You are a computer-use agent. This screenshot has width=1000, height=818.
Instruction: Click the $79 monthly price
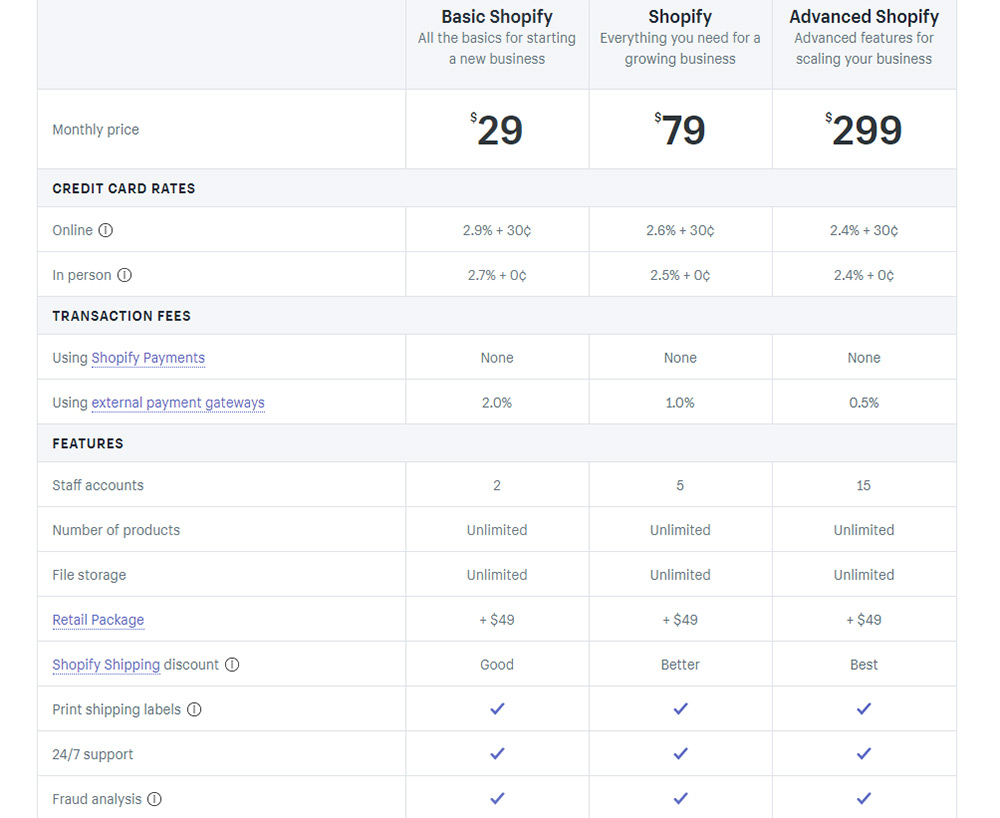tap(680, 129)
